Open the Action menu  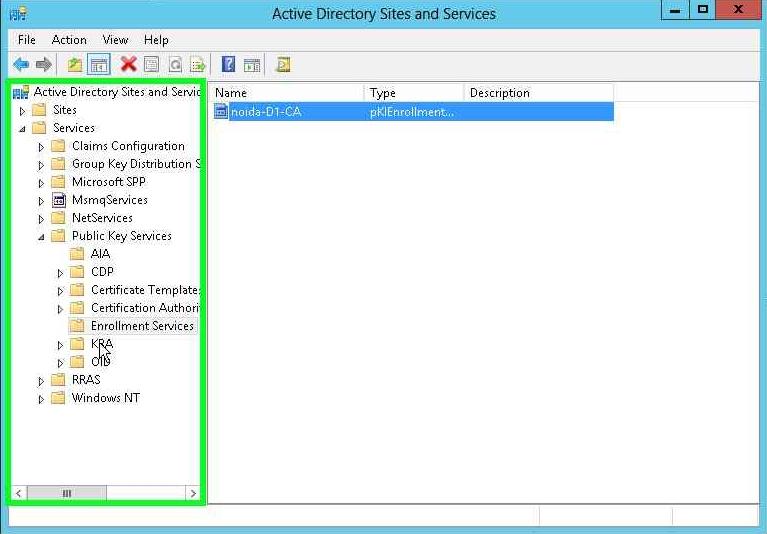pos(69,40)
